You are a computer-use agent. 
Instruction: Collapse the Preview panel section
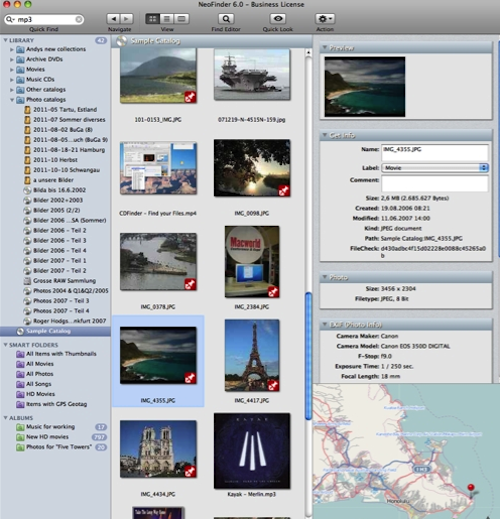324,48
